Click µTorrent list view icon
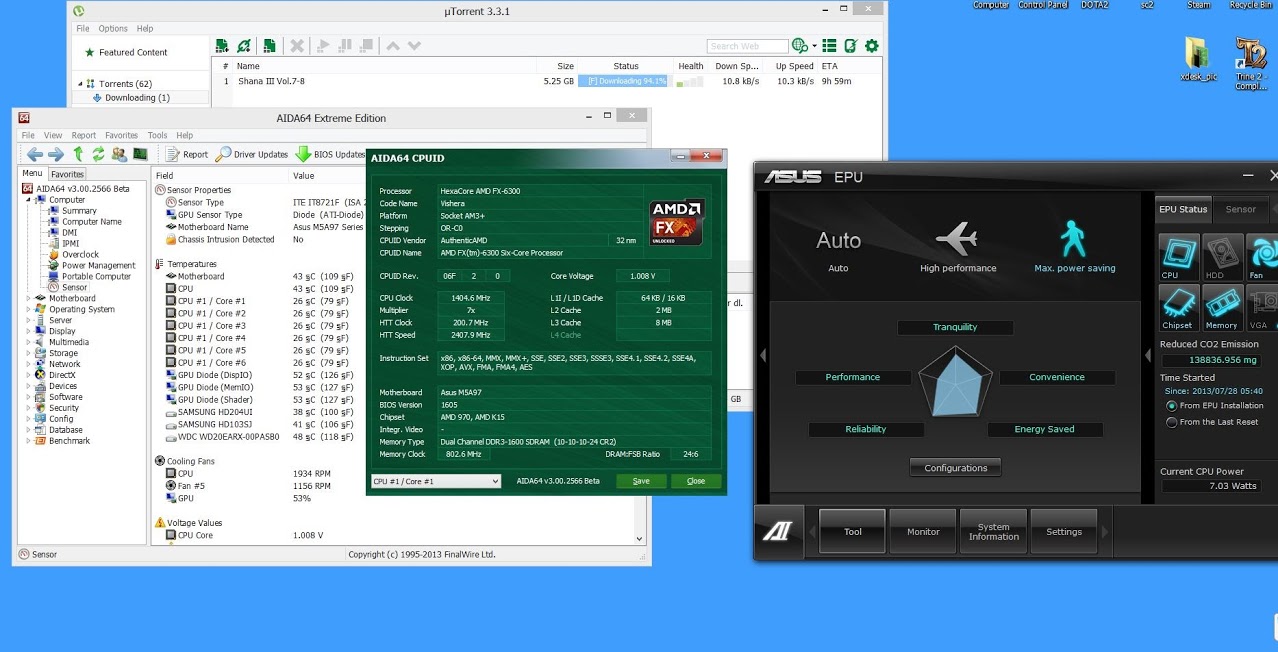The width and height of the screenshot is (1278, 652). pyautogui.click(x=829, y=46)
